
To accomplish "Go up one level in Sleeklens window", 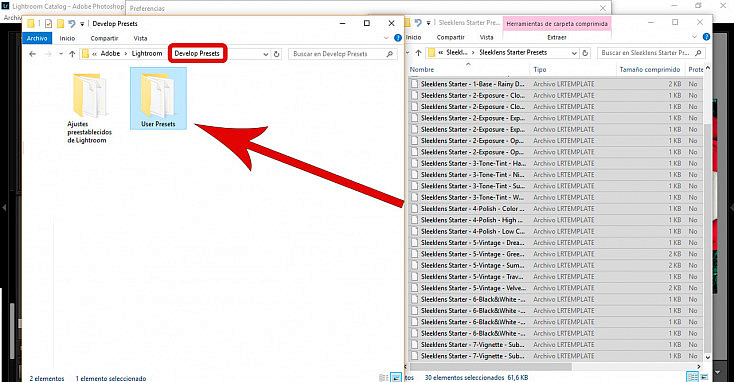I will point(418,53).
